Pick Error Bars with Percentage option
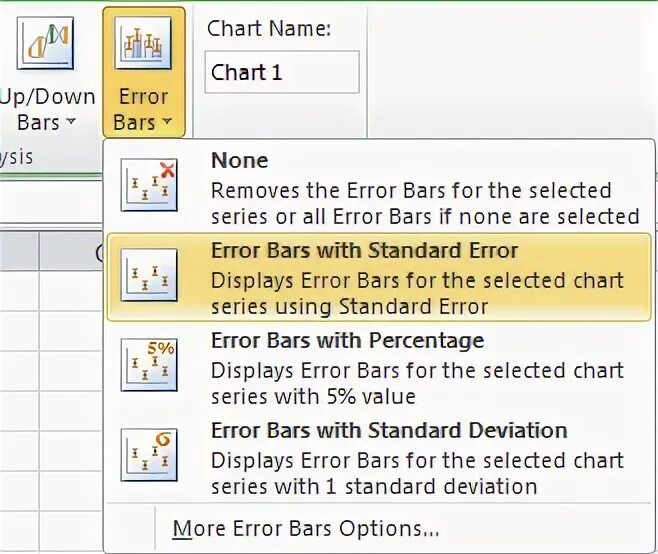658x554 pixels. pyautogui.click(x=347, y=340)
